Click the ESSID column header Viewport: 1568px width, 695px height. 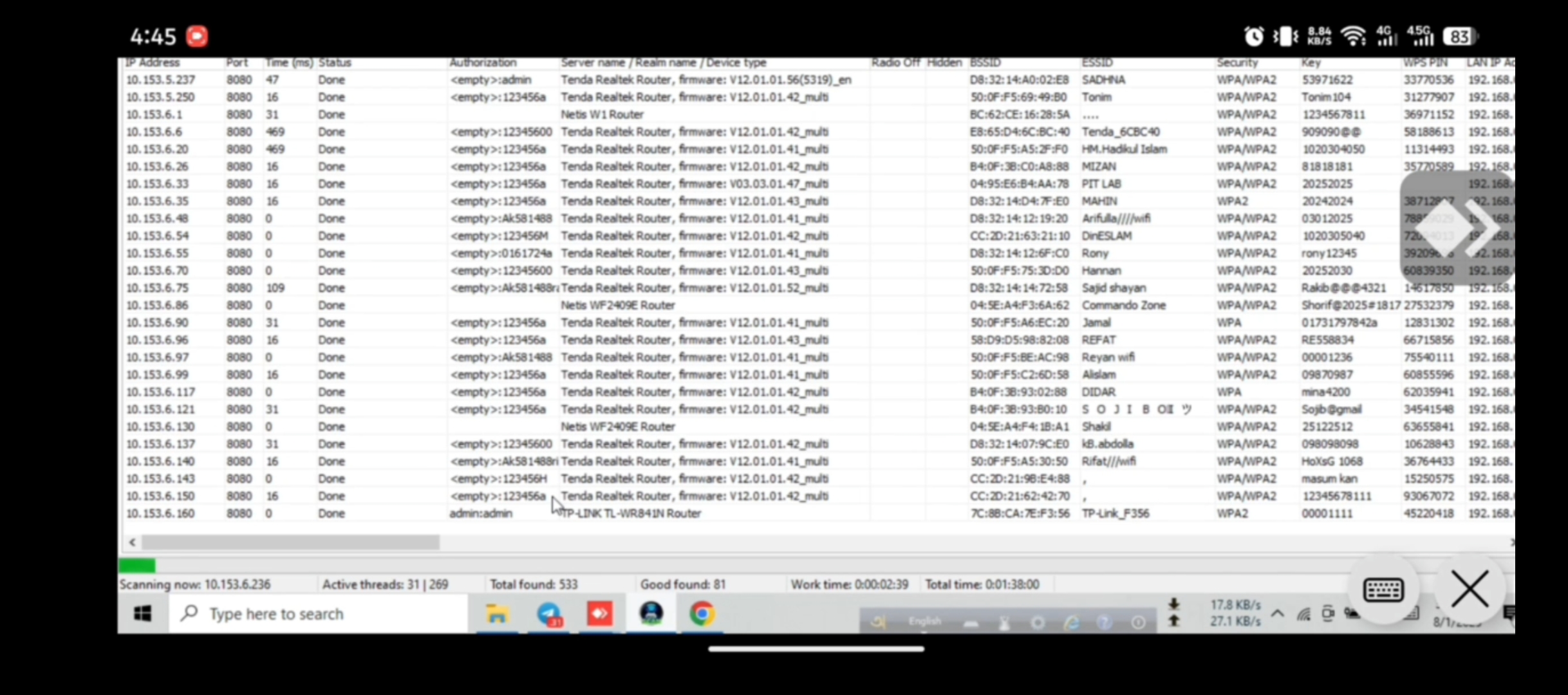[x=1097, y=62]
